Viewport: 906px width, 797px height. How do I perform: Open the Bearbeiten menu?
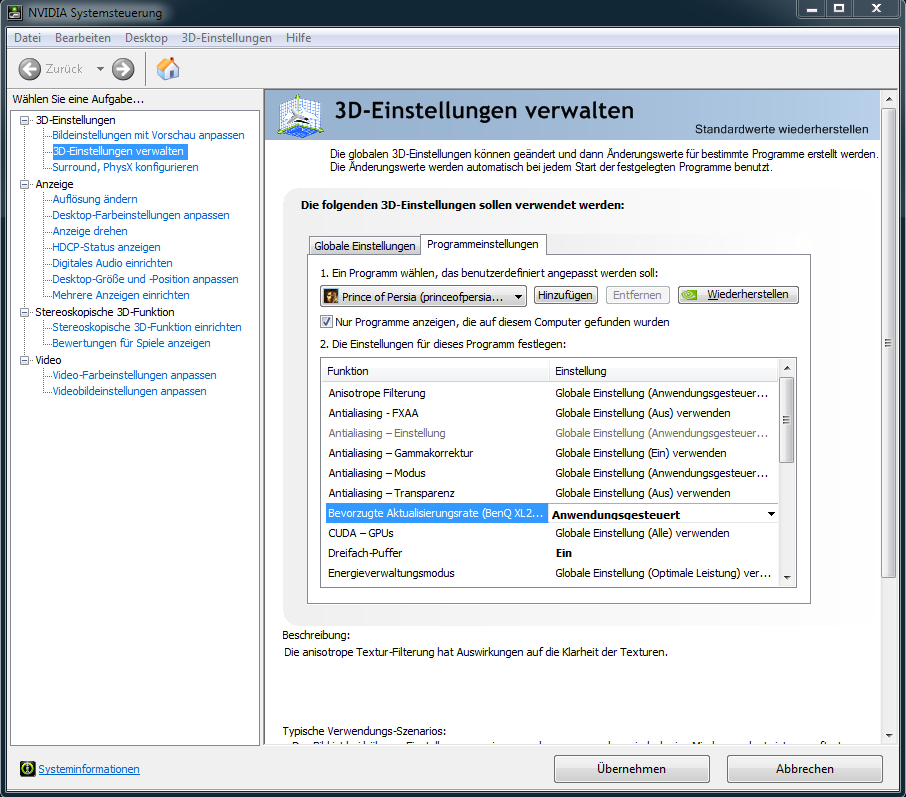pos(83,38)
